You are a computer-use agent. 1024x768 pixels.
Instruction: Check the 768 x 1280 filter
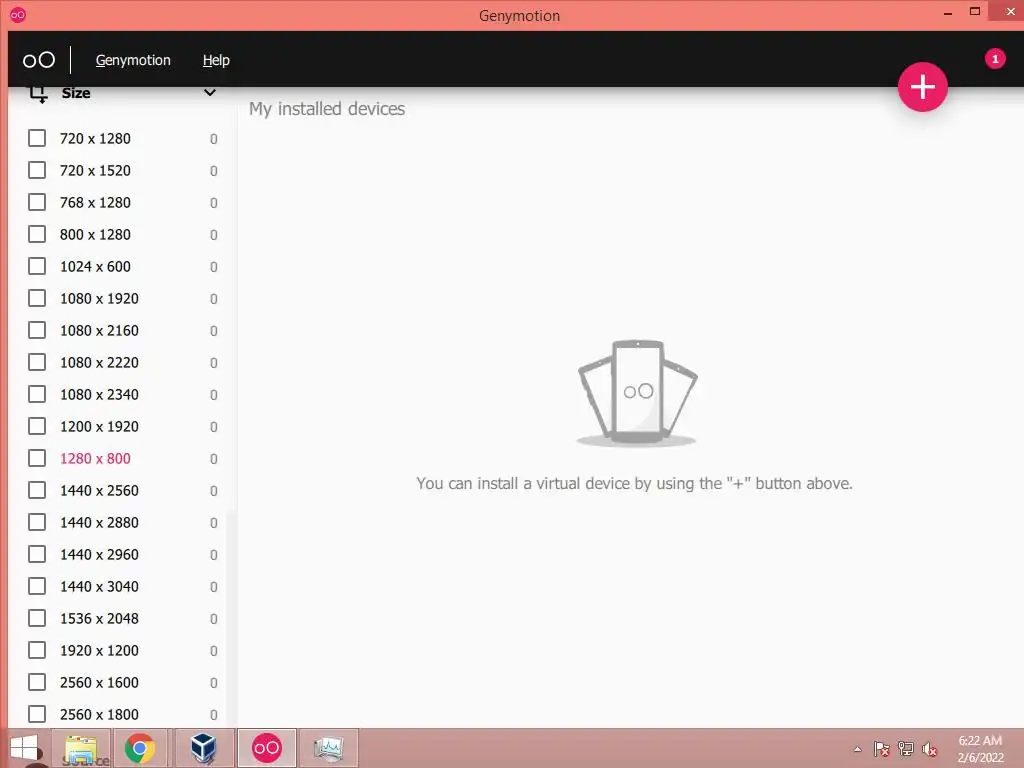(37, 202)
